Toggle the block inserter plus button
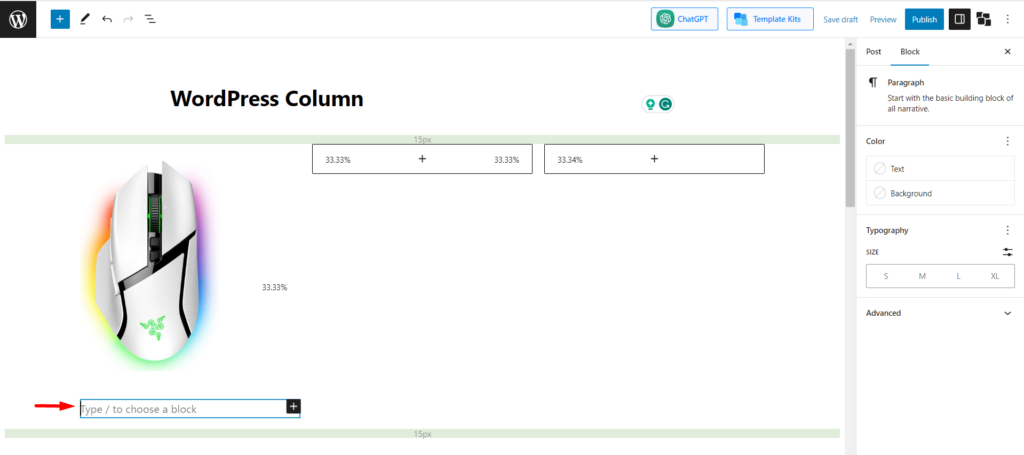The width and height of the screenshot is (1024, 455). point(60,19)
